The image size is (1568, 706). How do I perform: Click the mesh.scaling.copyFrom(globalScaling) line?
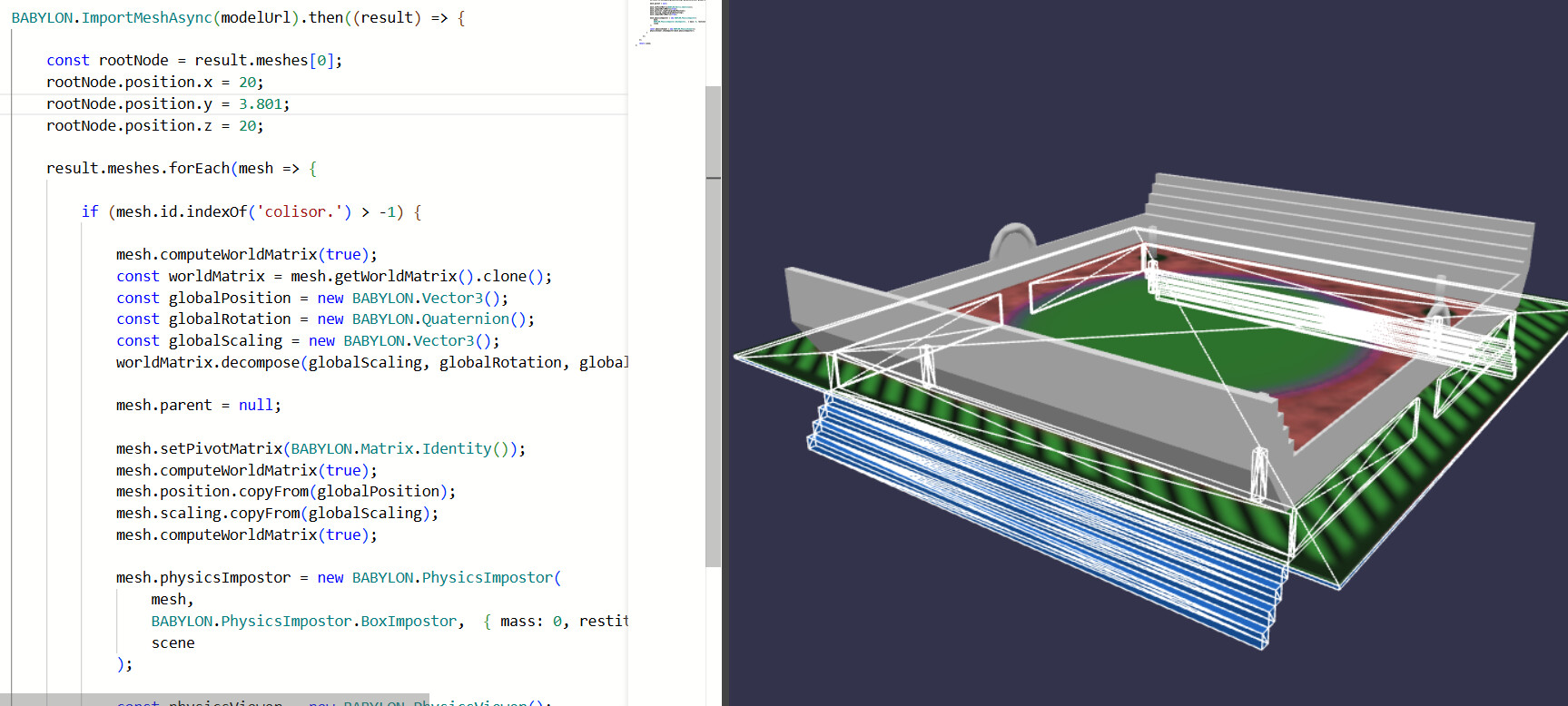(277, 514)
